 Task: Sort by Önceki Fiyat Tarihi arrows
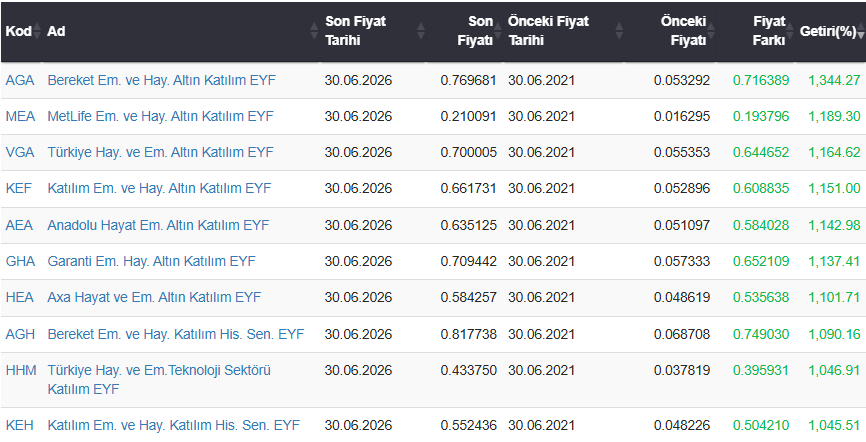click(x=619, y=31)
